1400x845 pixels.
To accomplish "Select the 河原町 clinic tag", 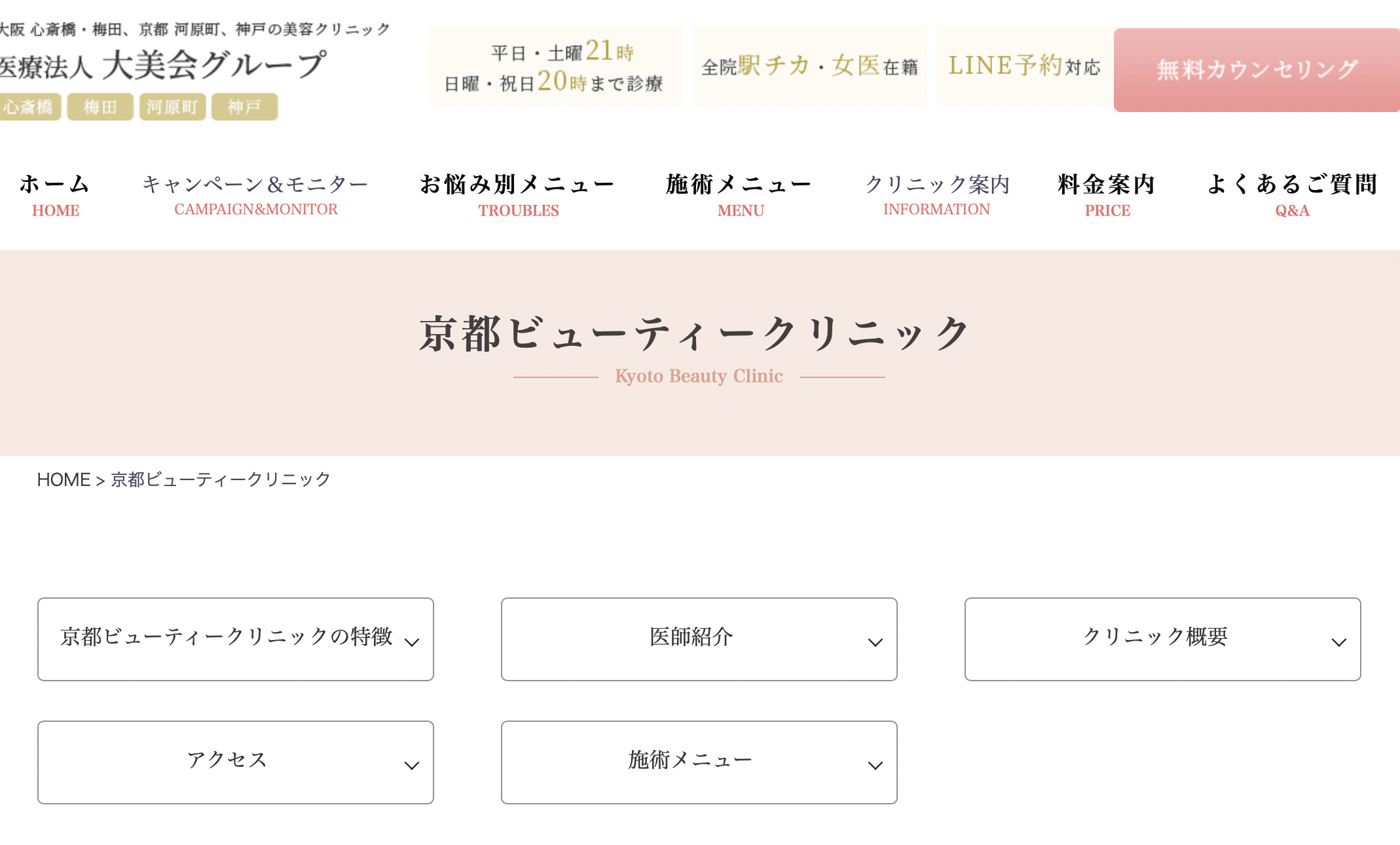I will (172, 107).
